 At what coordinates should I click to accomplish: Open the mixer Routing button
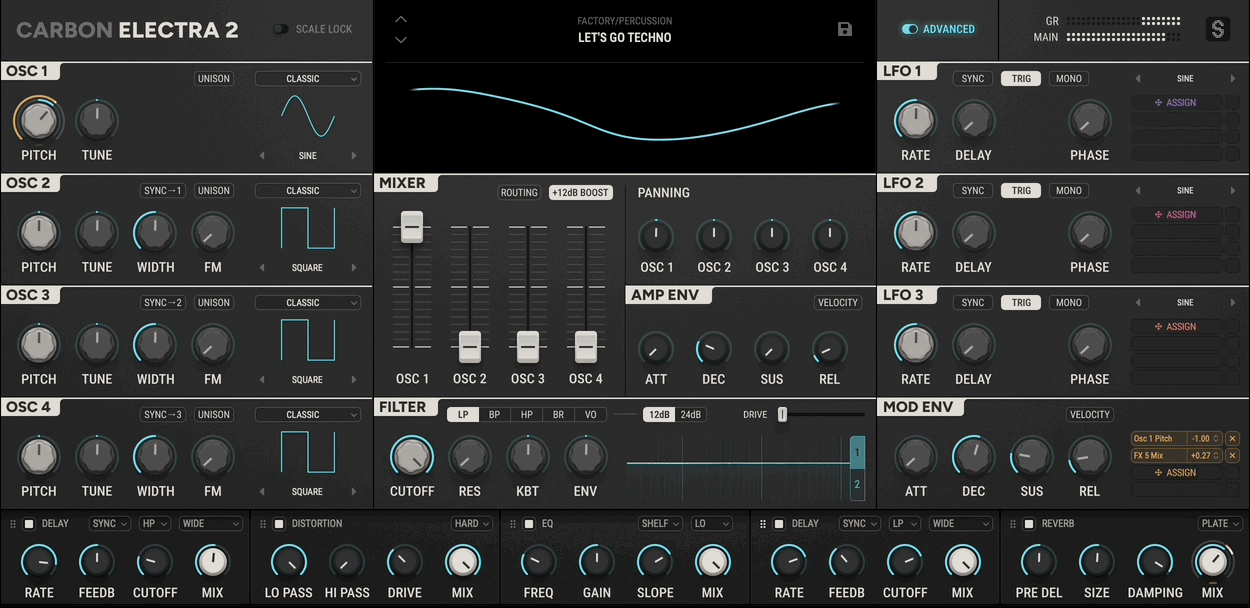click(x=519, y=193)
